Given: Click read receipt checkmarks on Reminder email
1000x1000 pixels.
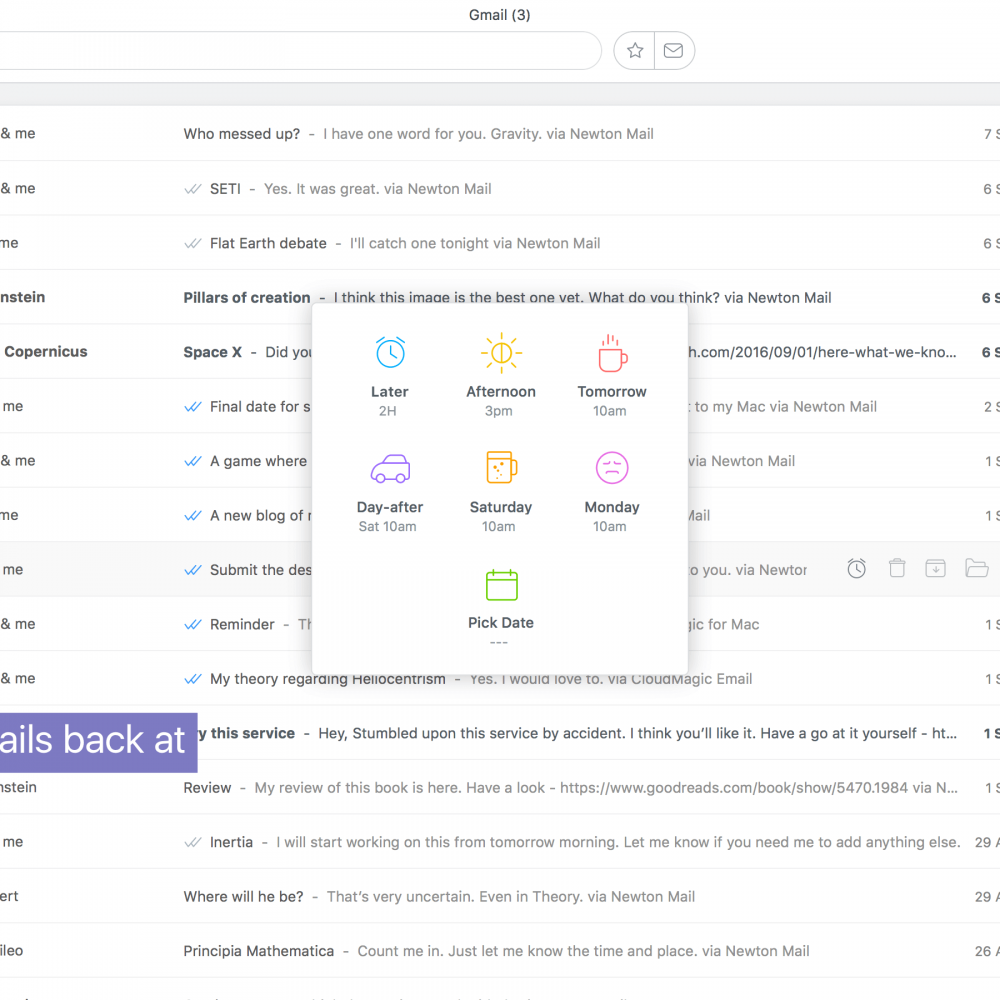Looking at the screenshot, I should (193, 624).
